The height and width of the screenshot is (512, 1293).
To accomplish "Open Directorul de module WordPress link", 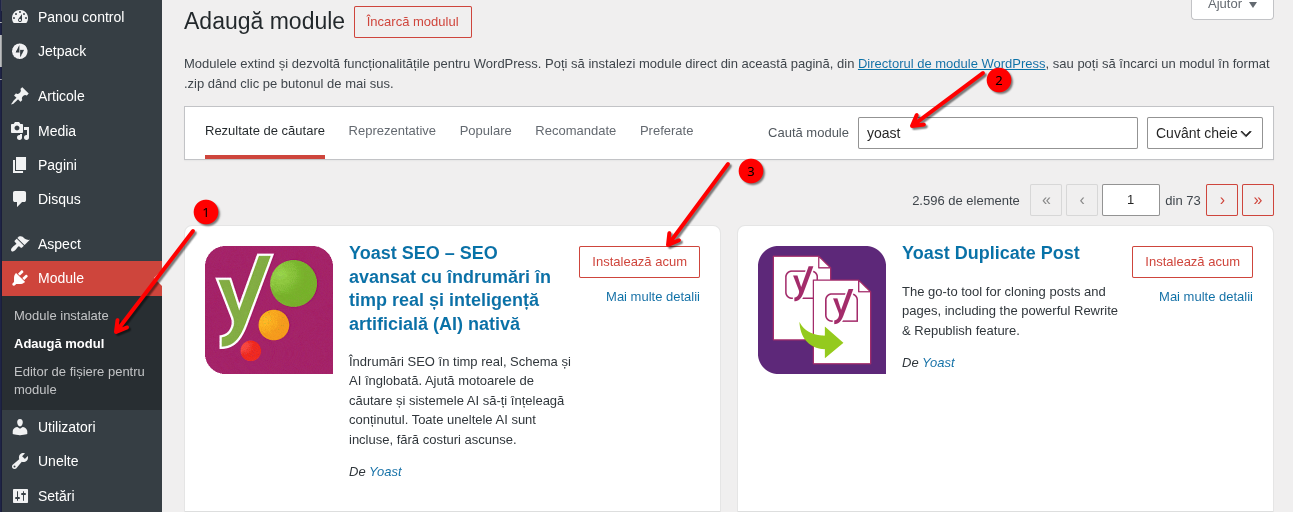I will pyautogui.click(x=952, y=64).
